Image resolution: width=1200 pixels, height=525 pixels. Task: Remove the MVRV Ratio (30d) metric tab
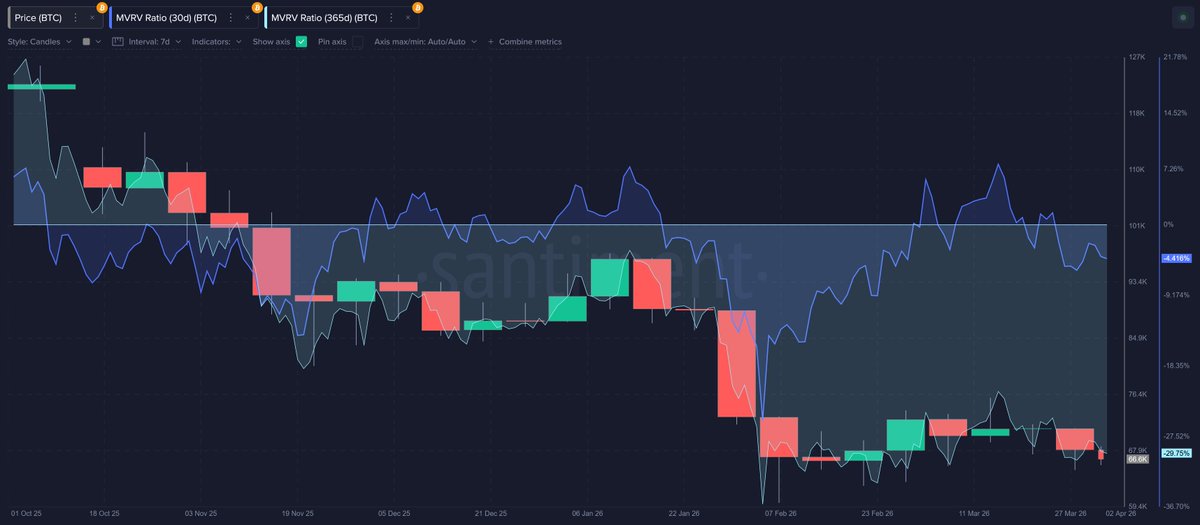coord(247,18)
